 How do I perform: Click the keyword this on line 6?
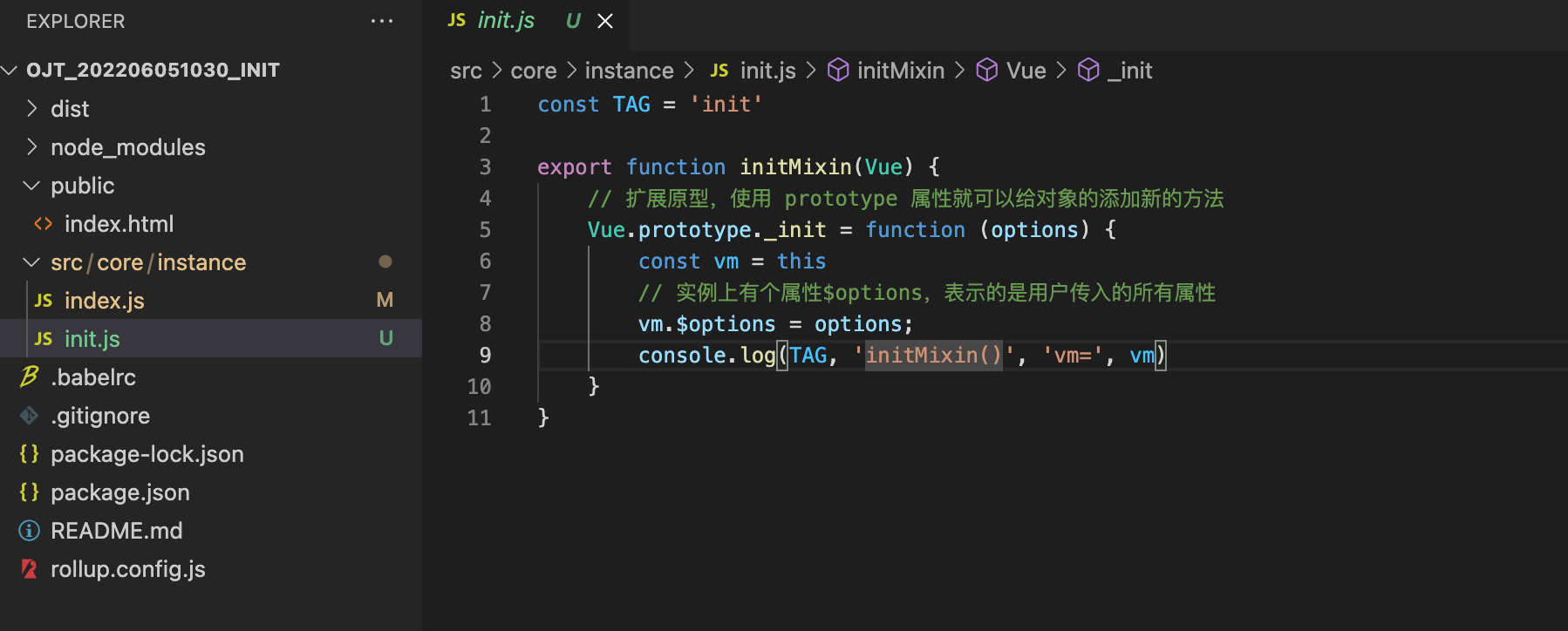coord(801,261)
